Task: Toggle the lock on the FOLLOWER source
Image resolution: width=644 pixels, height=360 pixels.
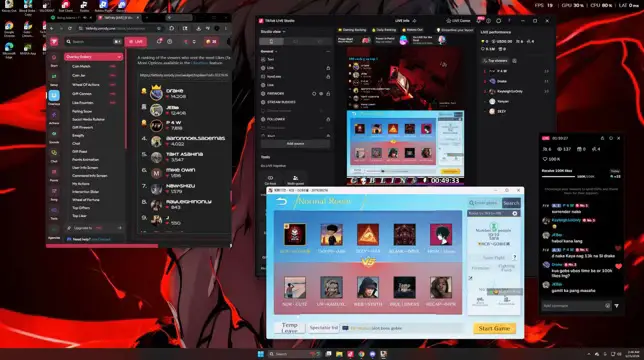Action: tap(328, 119)
